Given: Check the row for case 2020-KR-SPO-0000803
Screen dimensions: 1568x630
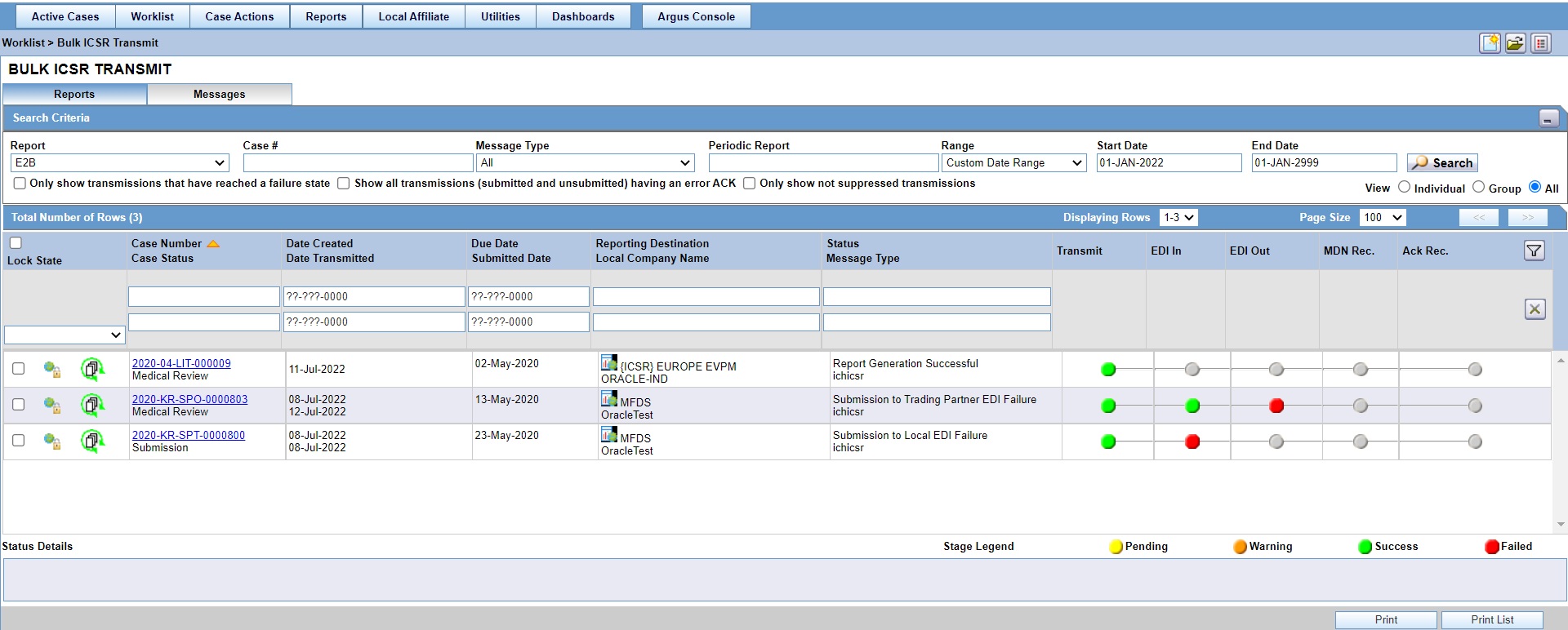Looking at the screenshot, I should pyautogui.click(x=18, y=405).
